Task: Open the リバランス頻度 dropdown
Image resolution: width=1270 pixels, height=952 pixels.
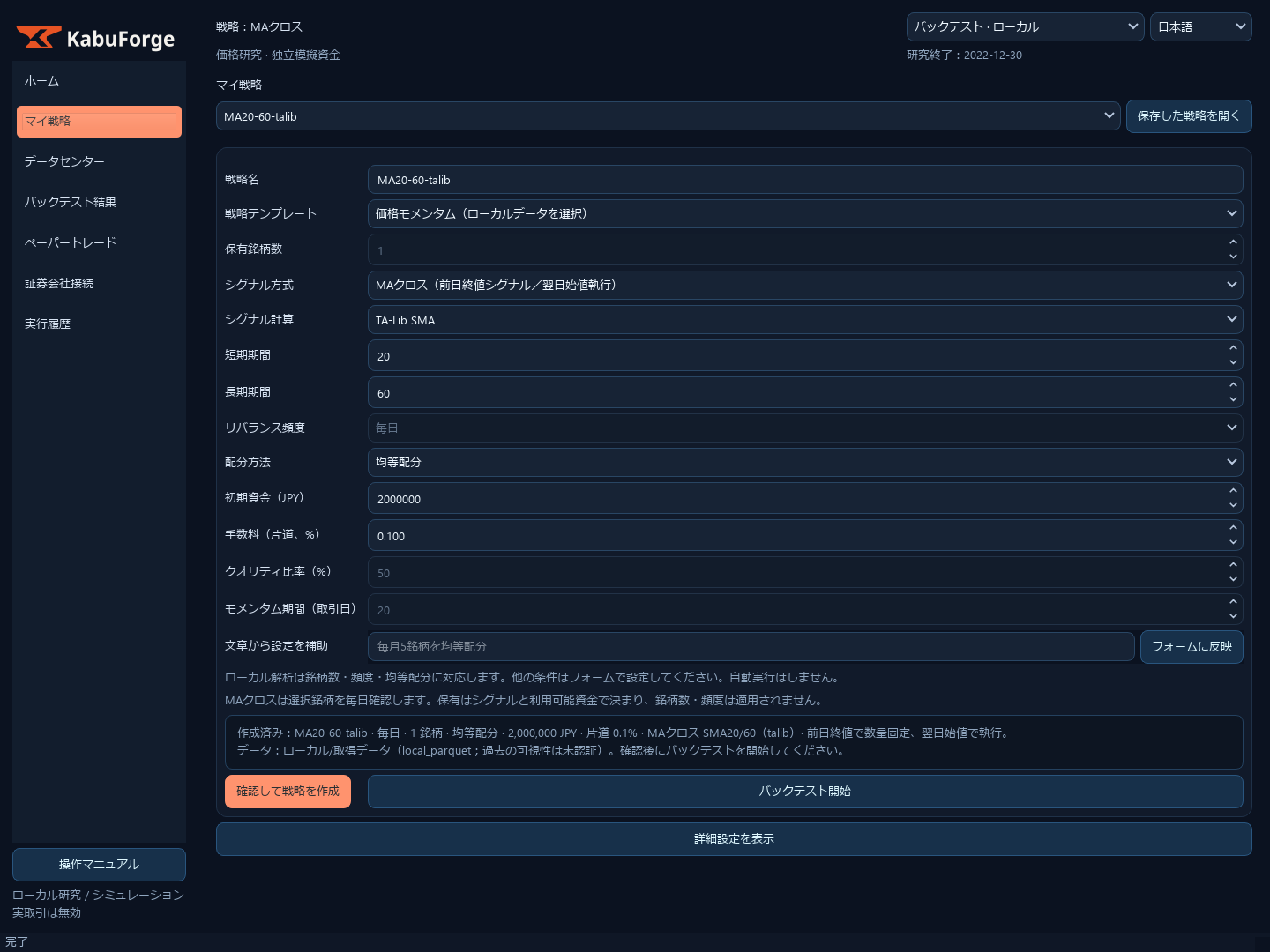Action: point(805,428)
